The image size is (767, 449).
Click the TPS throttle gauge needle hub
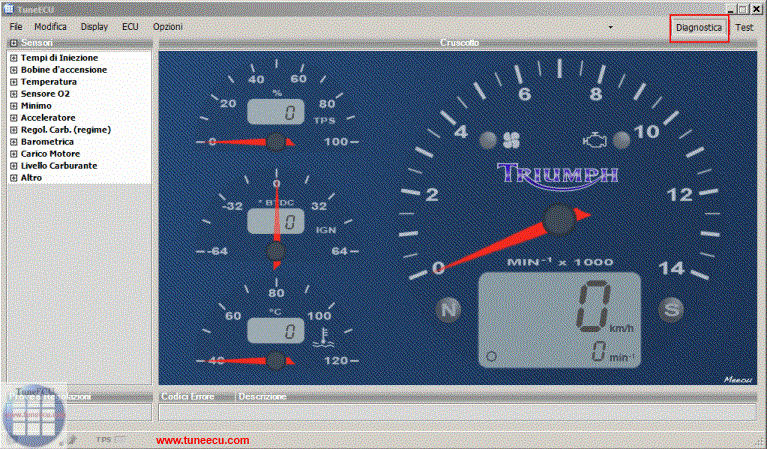(276, 142)
